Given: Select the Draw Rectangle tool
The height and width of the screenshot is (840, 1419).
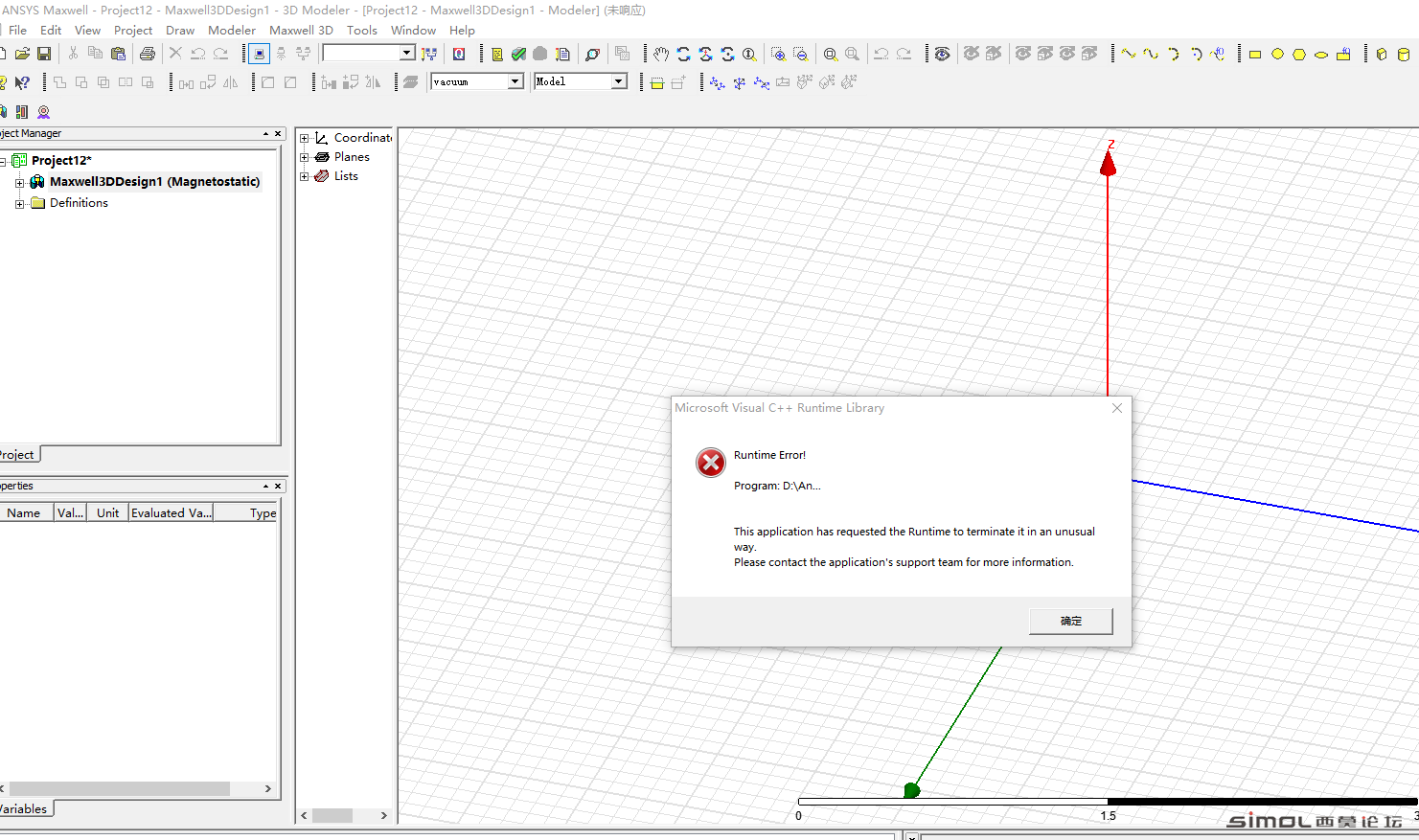Looking at the screenshot, I should (1255, 54).
